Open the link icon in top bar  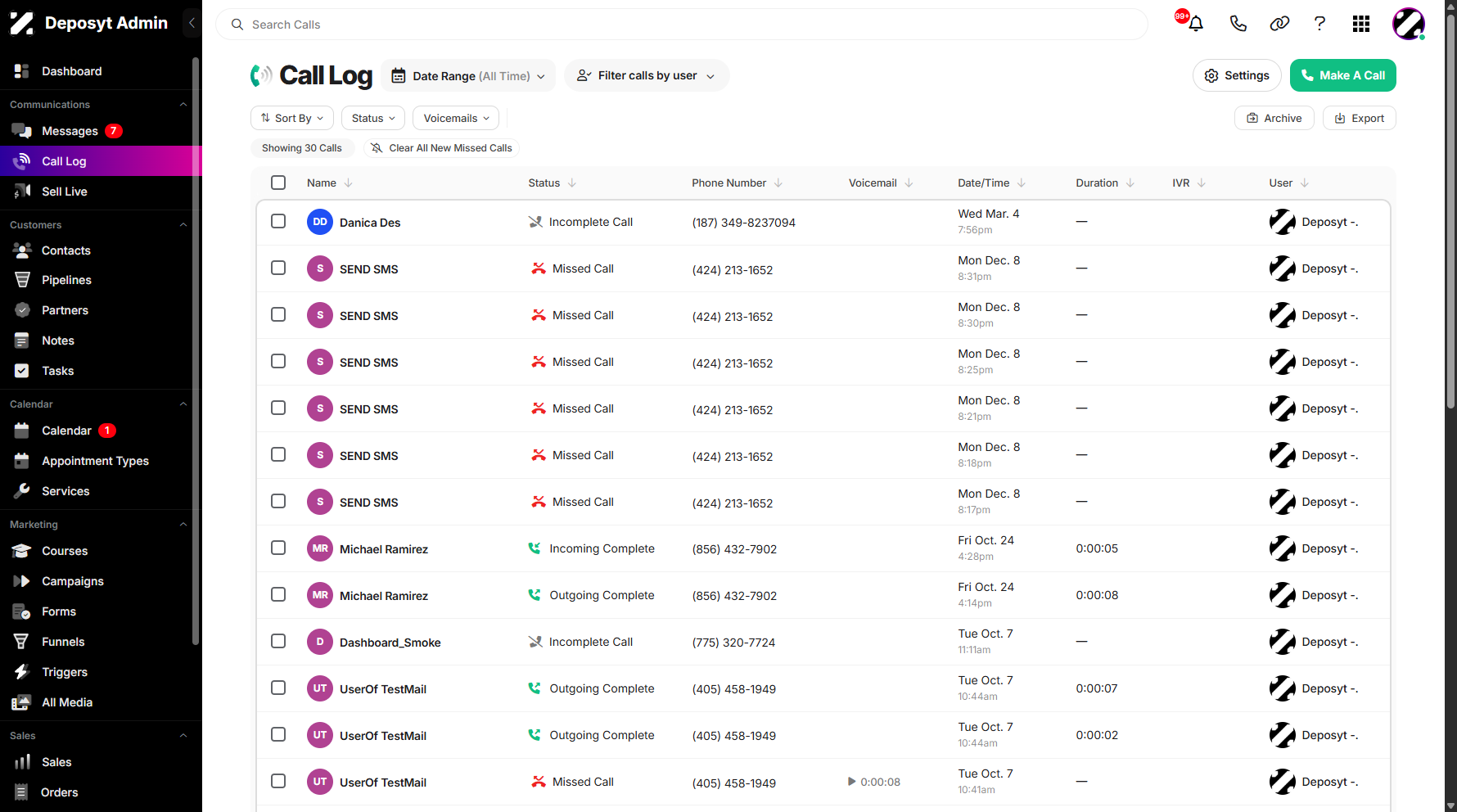pos(1279,24)
